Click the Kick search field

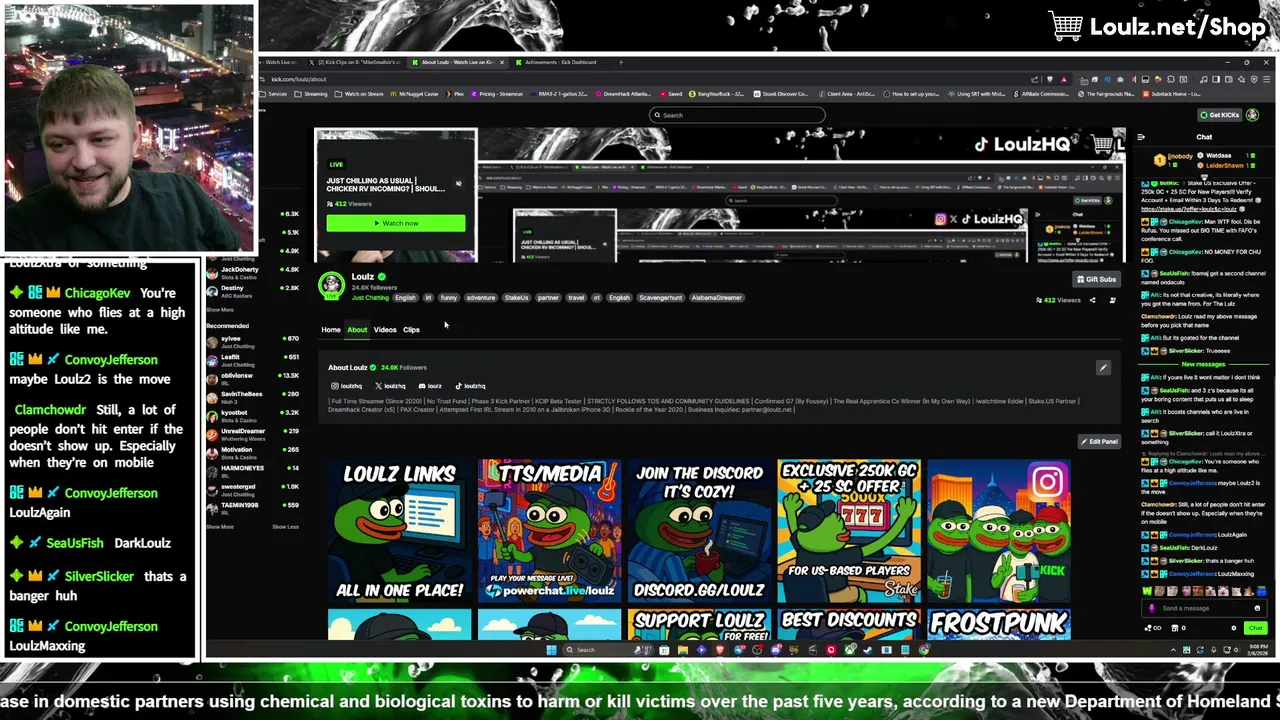pyautogui.click(x=737, y=115)
